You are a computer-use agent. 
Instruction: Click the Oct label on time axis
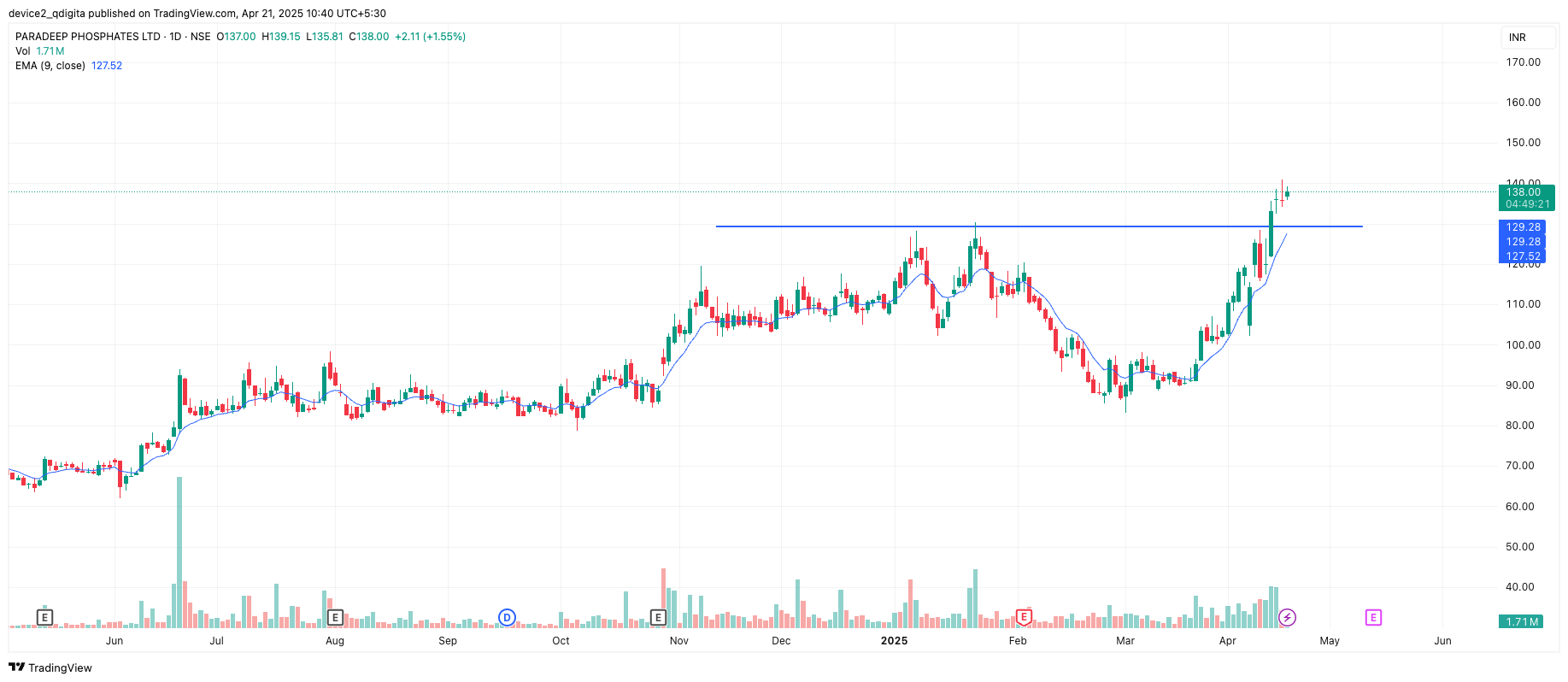[x=561, y=641]
